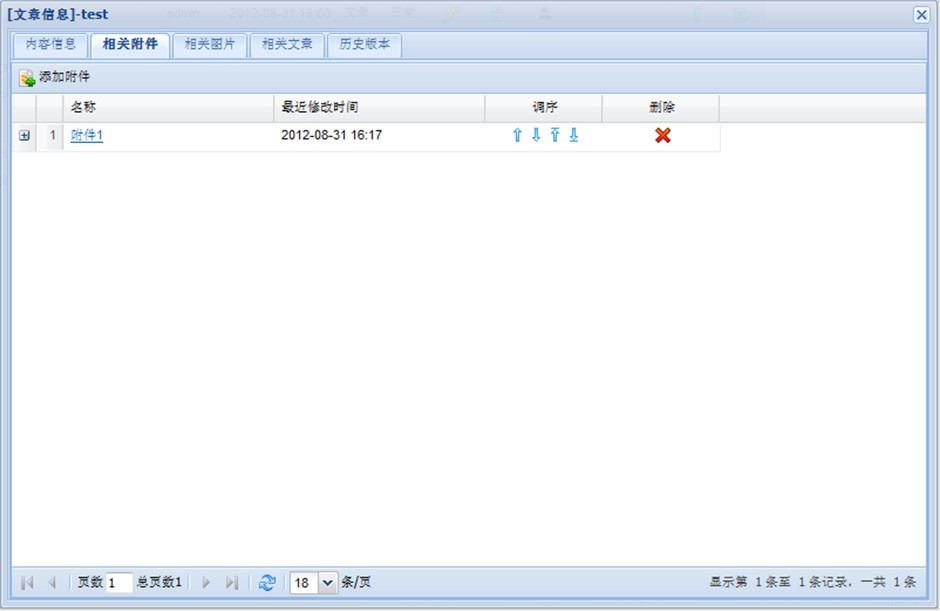Switch to the 相关图片 tab
Viewport: 940px width, 611px height.
tap(209, 45)
